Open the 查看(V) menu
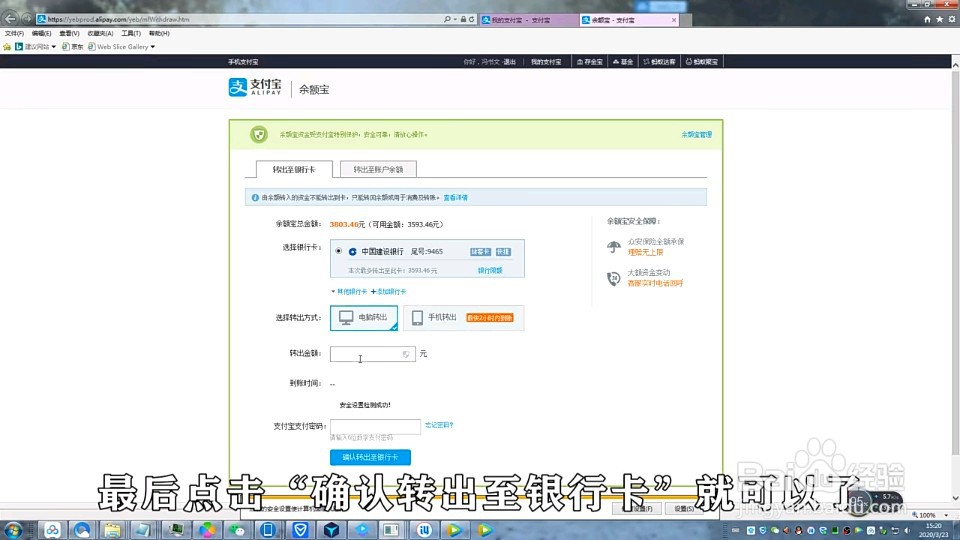 click(69, 34)
